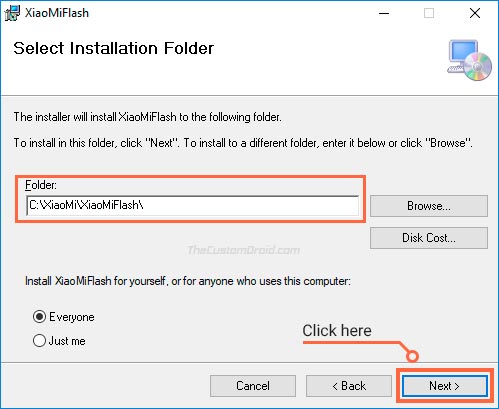Click the orange circle annotation marker
Image resolution: width=499 pixels, height=409 pixels.
pyautogui.click(x=412, y=356)
